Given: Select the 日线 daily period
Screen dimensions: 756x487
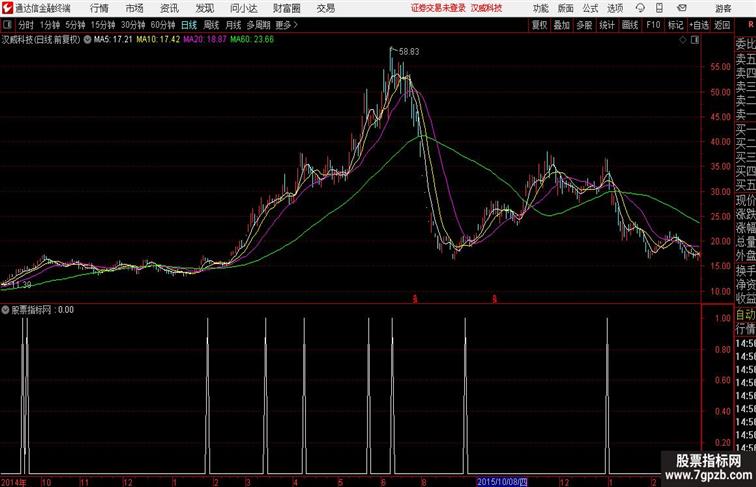Looking at the screenshot, I should point(189,25).
